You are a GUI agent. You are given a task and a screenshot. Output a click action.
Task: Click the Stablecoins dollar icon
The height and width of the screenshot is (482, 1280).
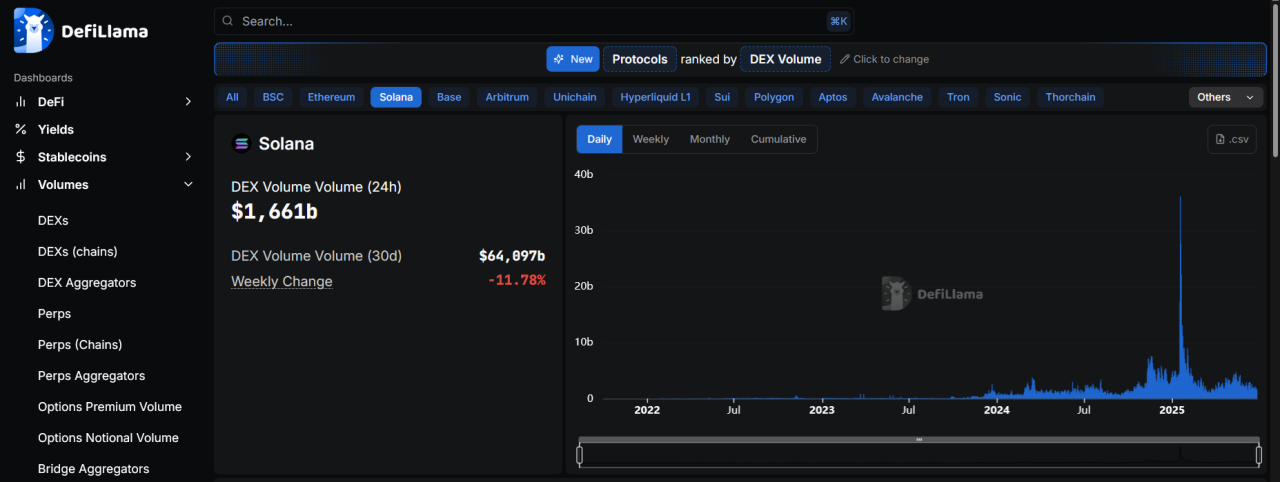click(20, 157)
